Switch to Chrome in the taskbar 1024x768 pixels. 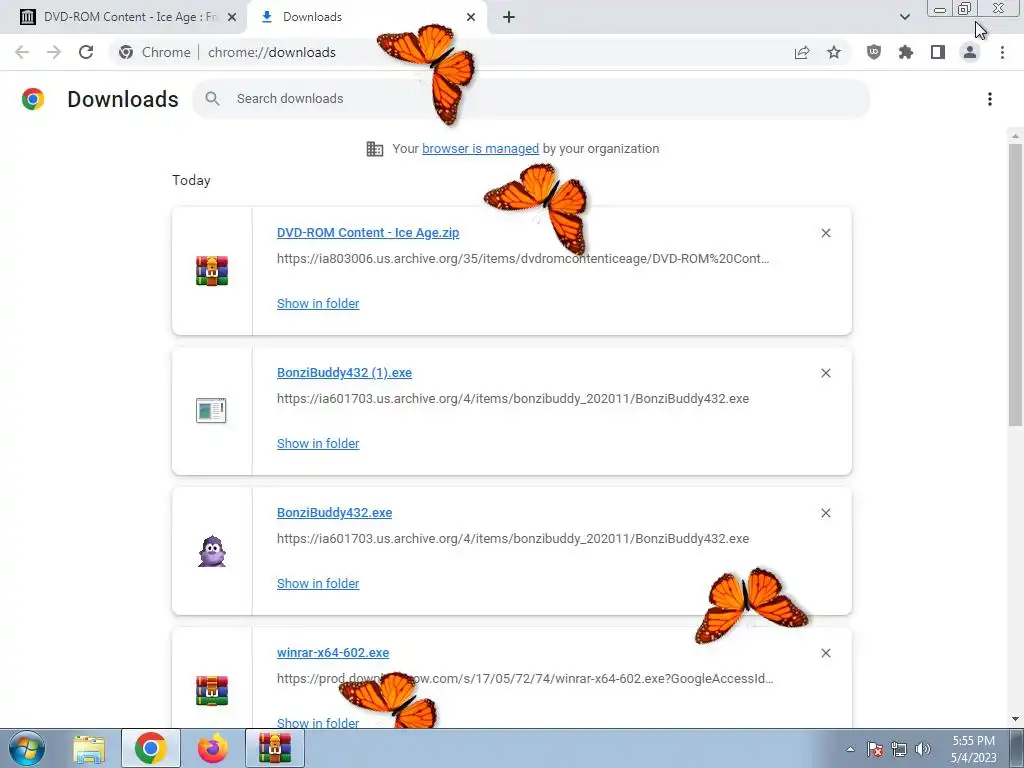pos(150,748)
